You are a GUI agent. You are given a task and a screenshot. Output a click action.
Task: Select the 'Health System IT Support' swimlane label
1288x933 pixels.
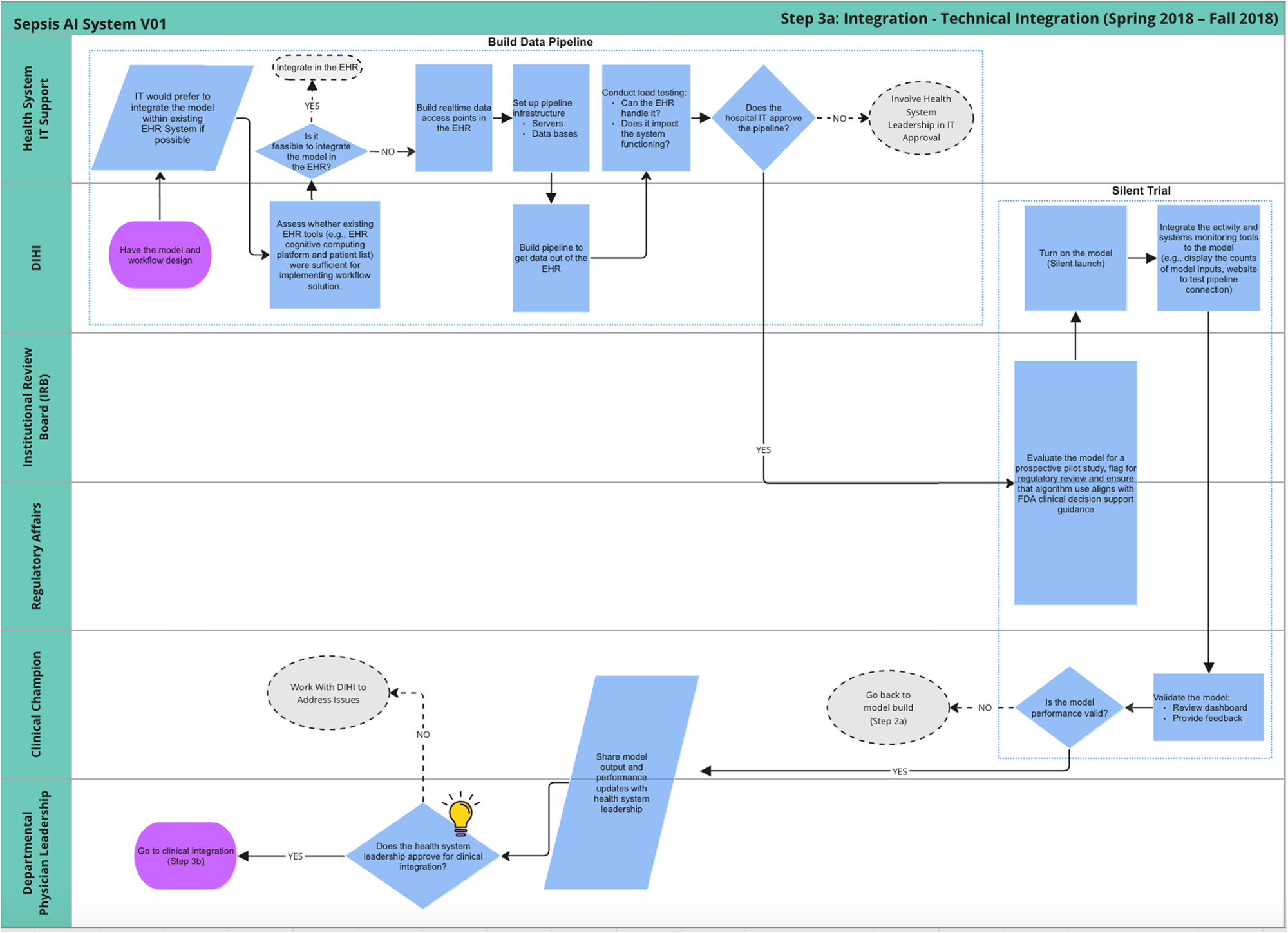coord(35,109)
